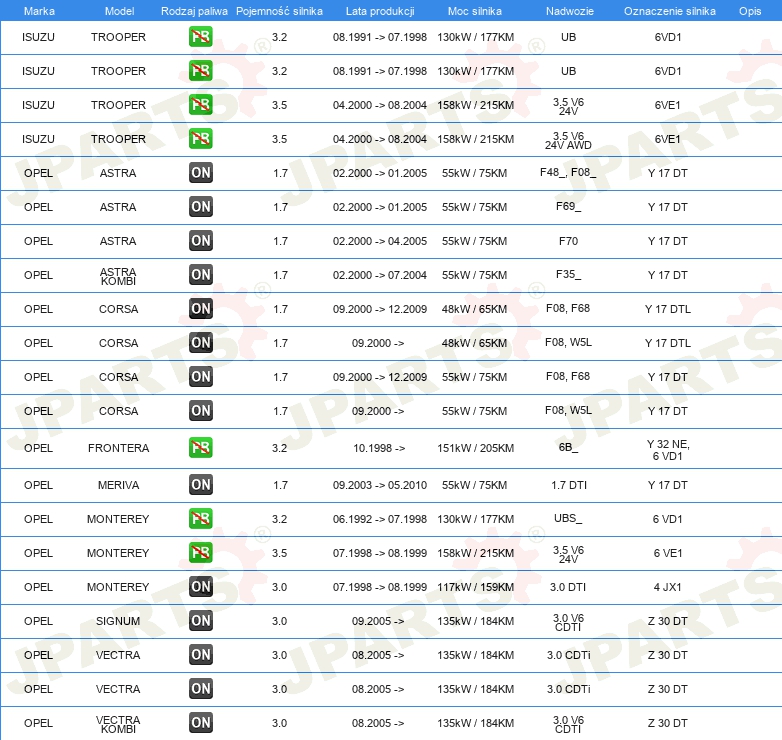782x740 pixels.
Task: Click the ON fuel icon in the Astra F70 row
Action: click(x=200, y=240)
